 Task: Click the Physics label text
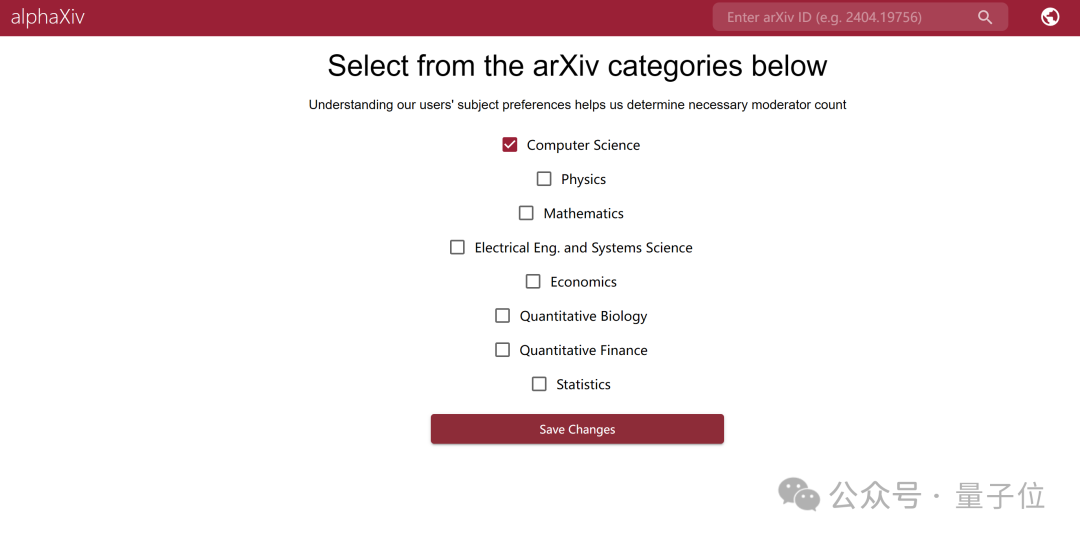[583, 180]
